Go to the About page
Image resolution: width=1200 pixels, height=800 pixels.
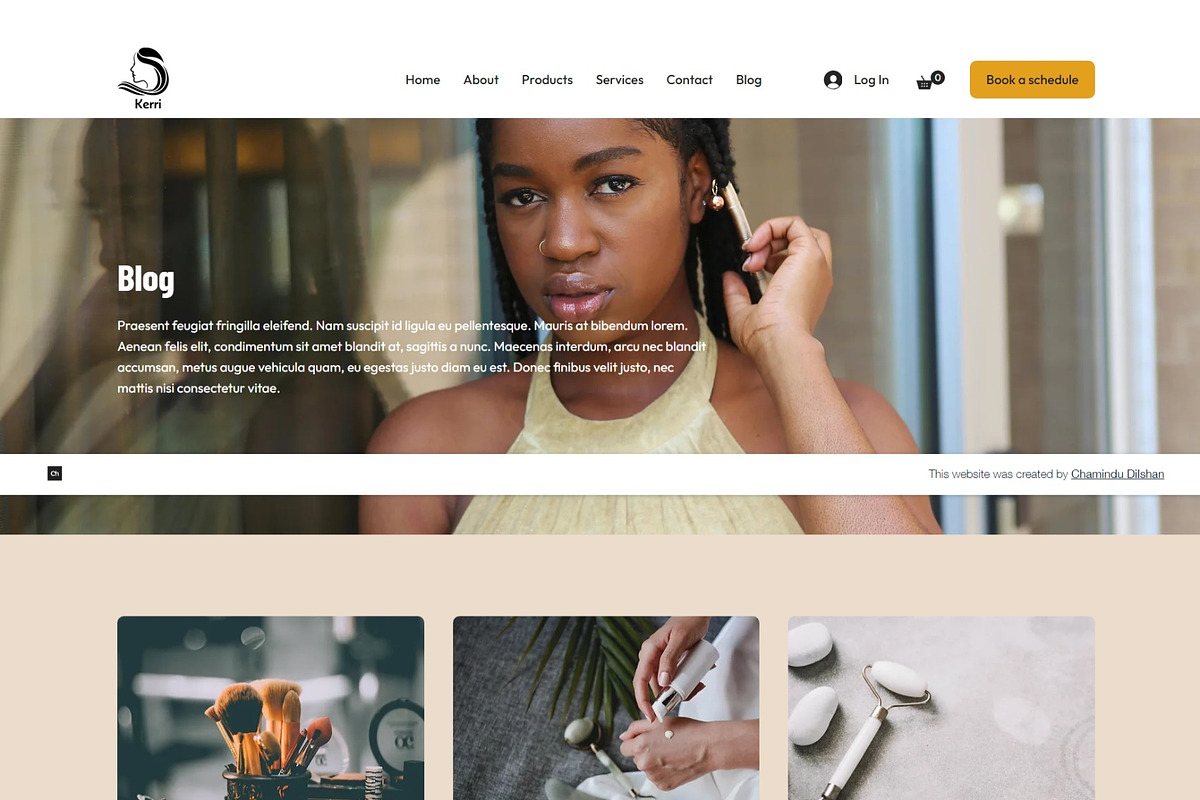[x=481, y=80]
